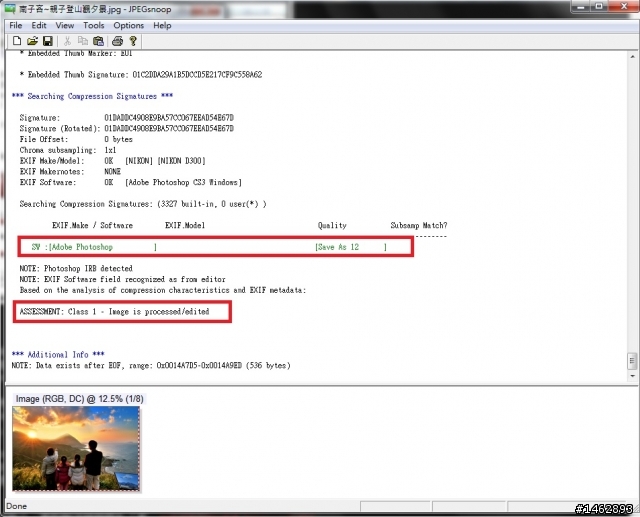Open a file with the folder icon
Viewport: 640px width, 517px height.
(32, 41)
